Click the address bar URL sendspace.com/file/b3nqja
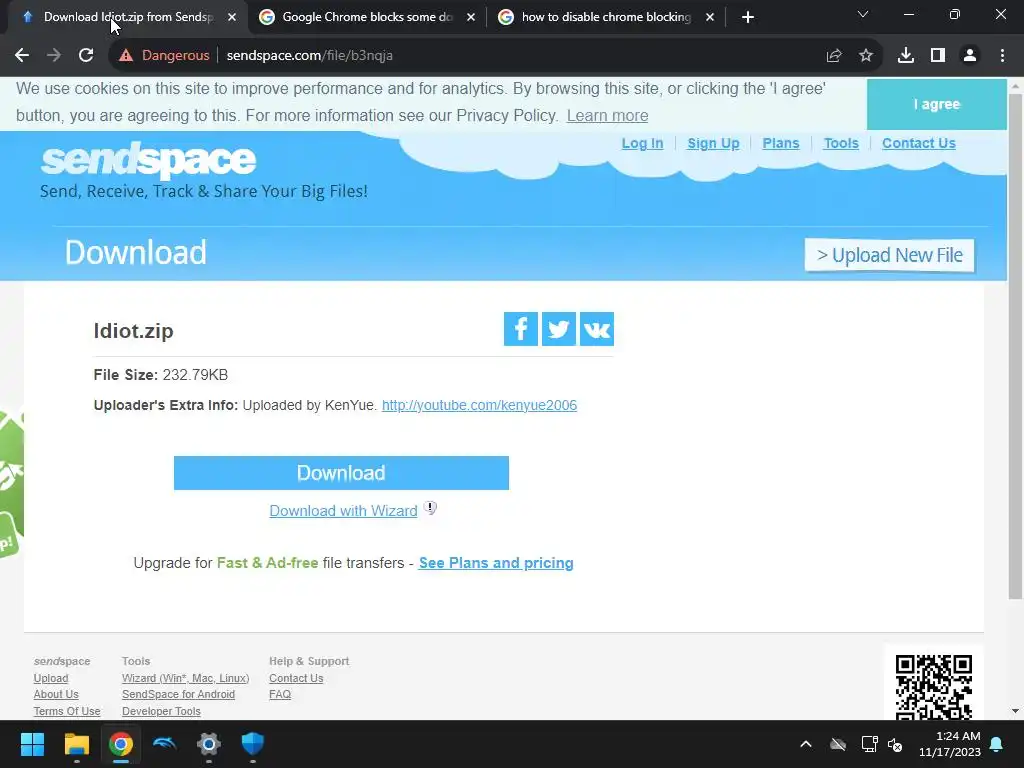1024x768 pixels. pyautogui.click(x=310, y=56)
